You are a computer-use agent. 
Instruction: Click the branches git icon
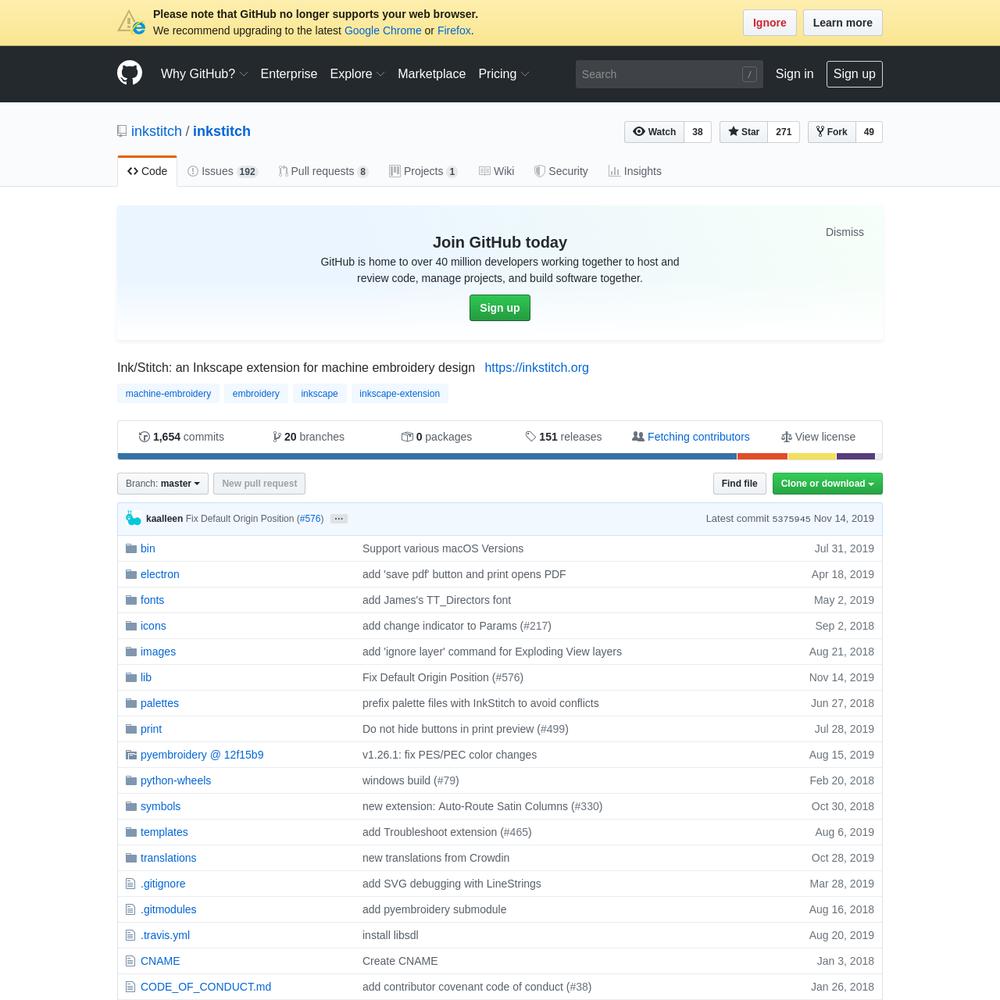pos(276,437)
